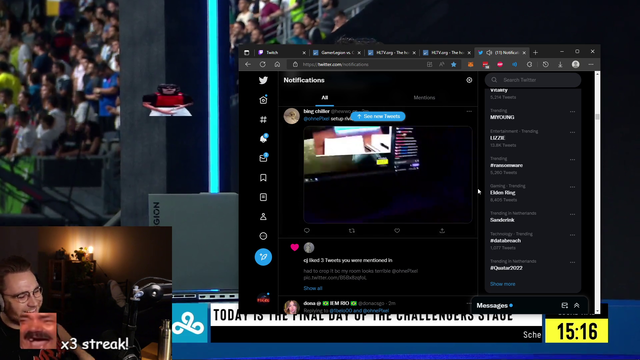Viewport: 640px width, 360px height.
Task: Compose new message in Messages drawer
Action: tap(564, 305)
